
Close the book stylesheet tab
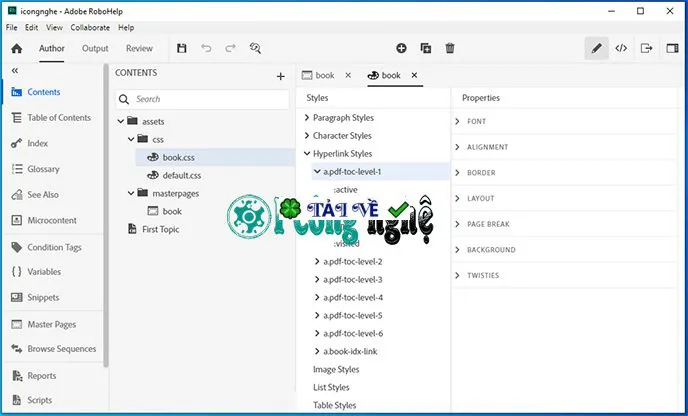pos(414,75)
